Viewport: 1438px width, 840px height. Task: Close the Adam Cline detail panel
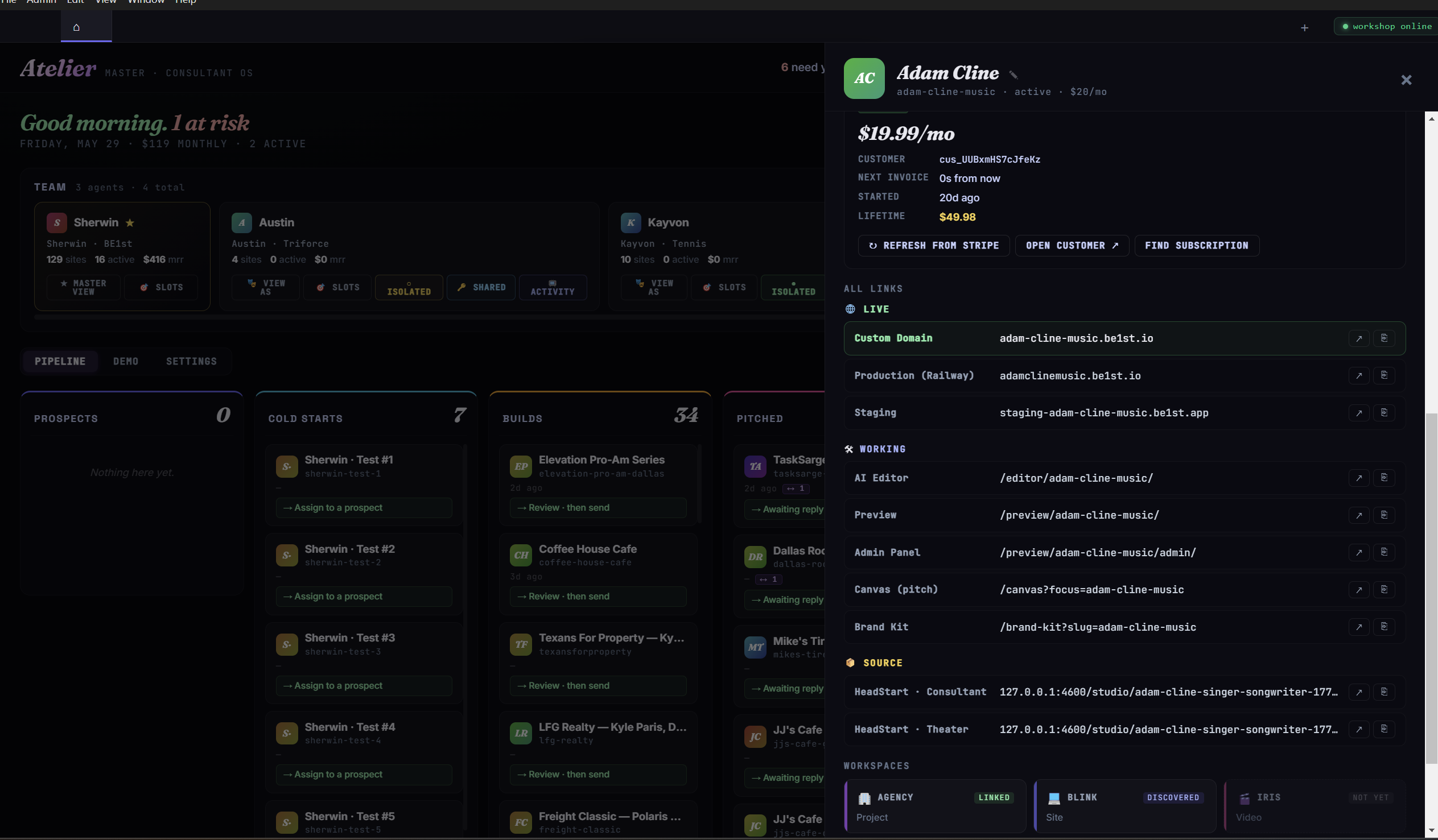(x=1406, y=80)
